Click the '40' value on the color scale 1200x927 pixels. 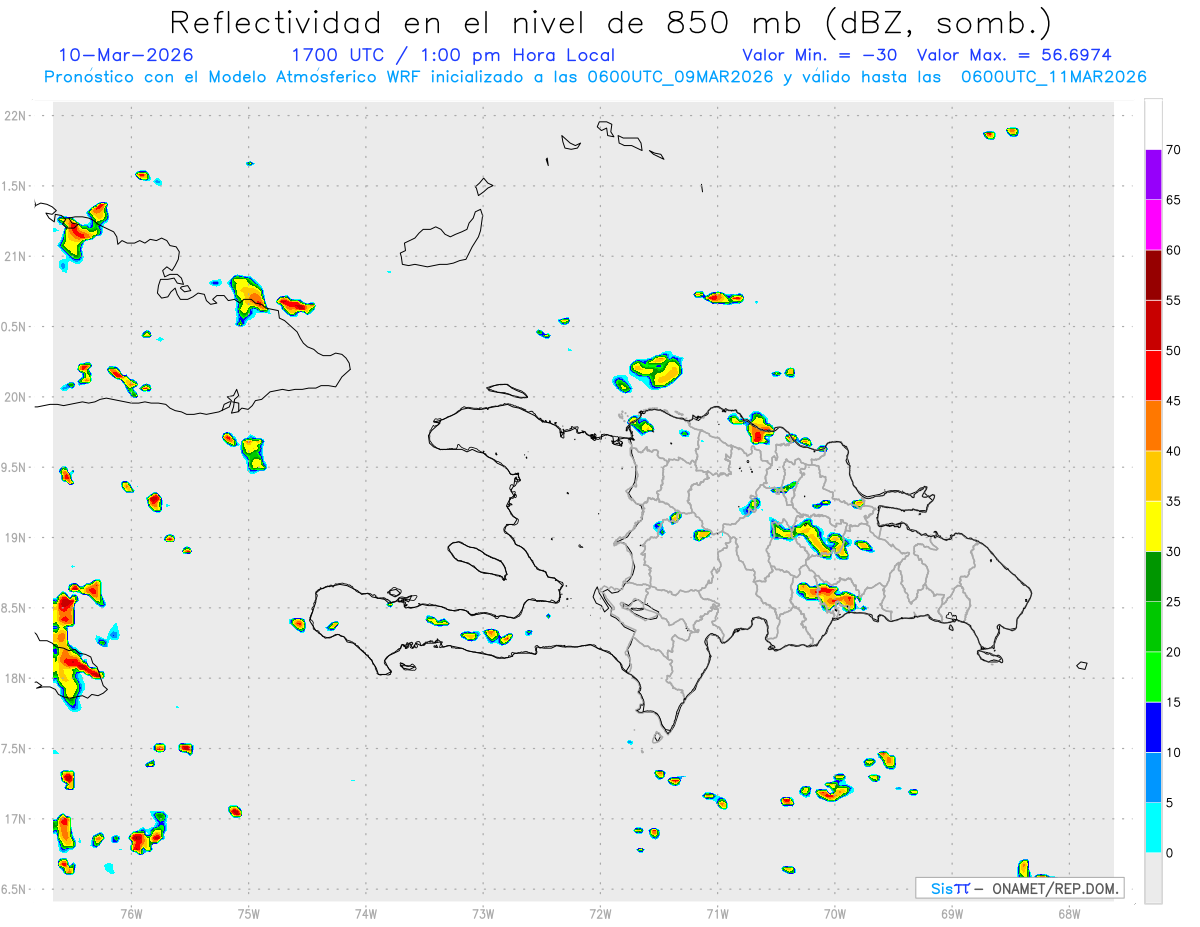tap(1173, 452)
